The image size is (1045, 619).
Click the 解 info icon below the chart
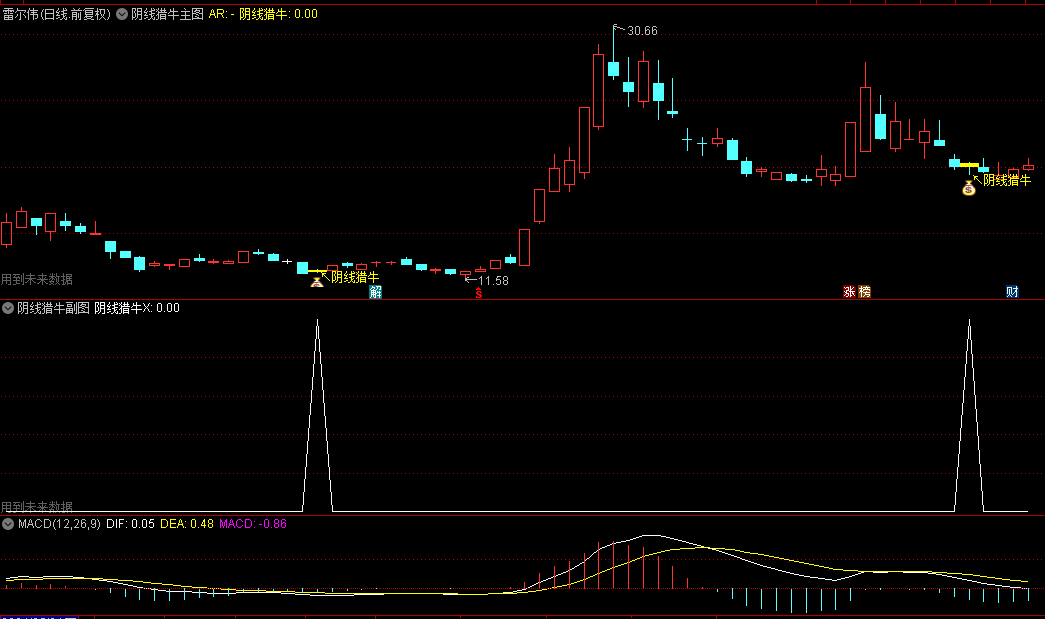pyautogui.click(x=376, y=292)
